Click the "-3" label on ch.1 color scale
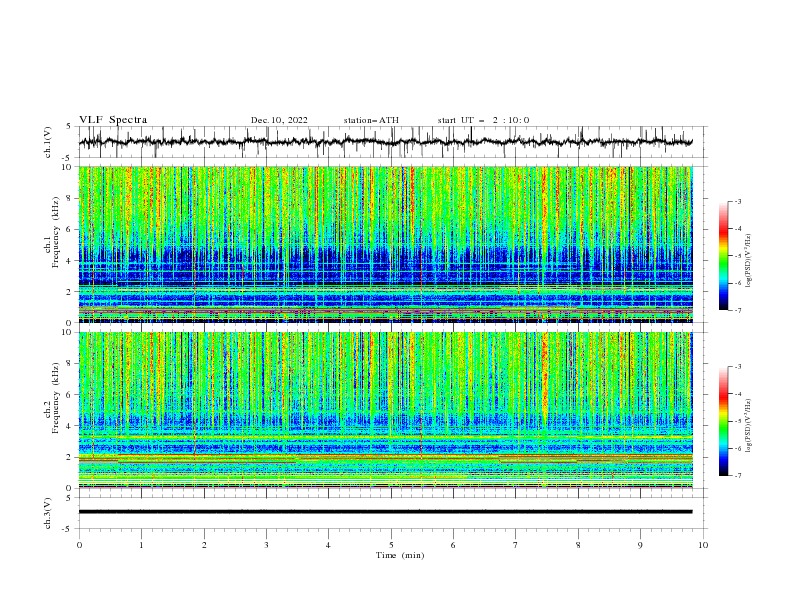792x612 pixels. coord(737,201)
